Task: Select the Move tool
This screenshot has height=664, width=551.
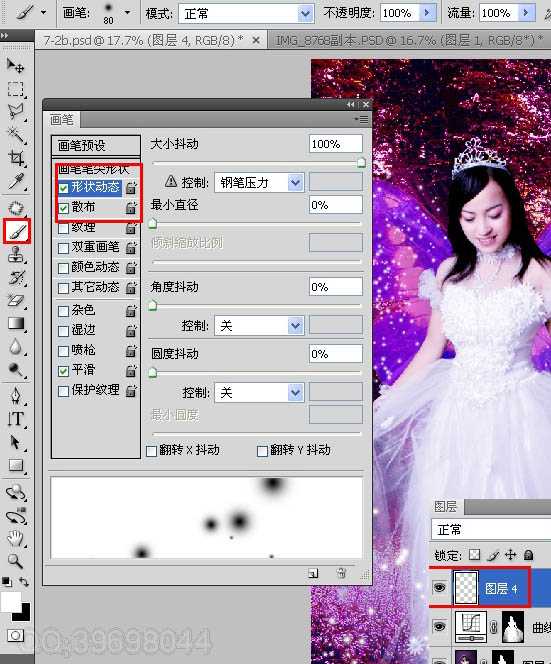Action: pos(16,66)
